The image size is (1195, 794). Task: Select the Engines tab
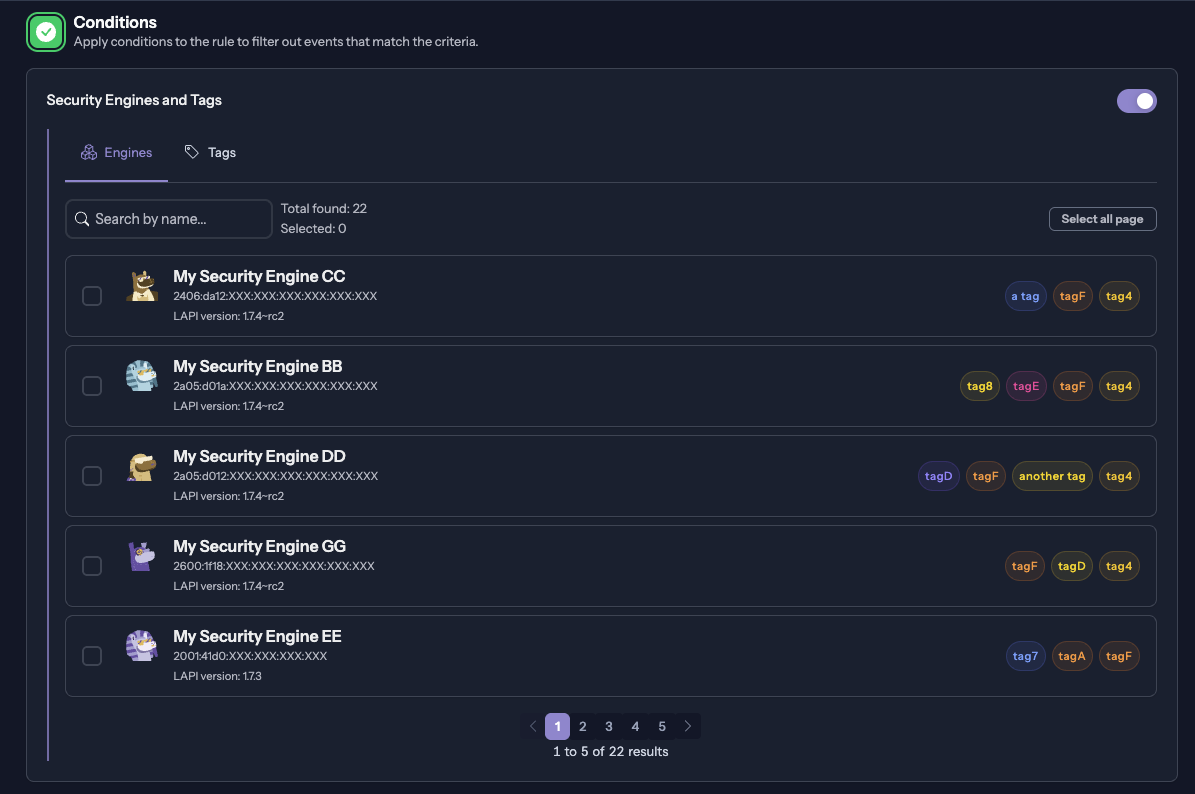tap(117, 152)
